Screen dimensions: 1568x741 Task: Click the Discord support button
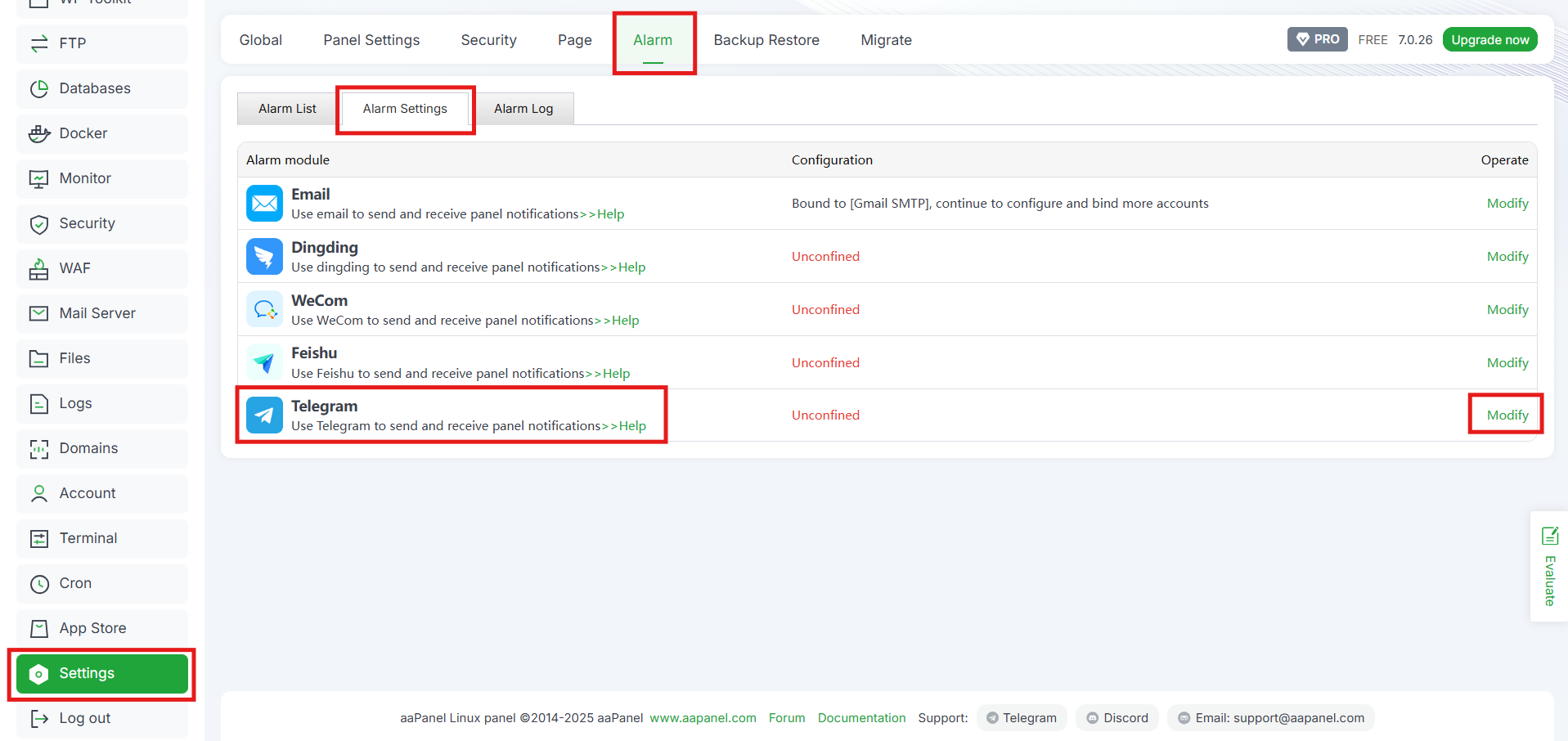point(1117,718)
